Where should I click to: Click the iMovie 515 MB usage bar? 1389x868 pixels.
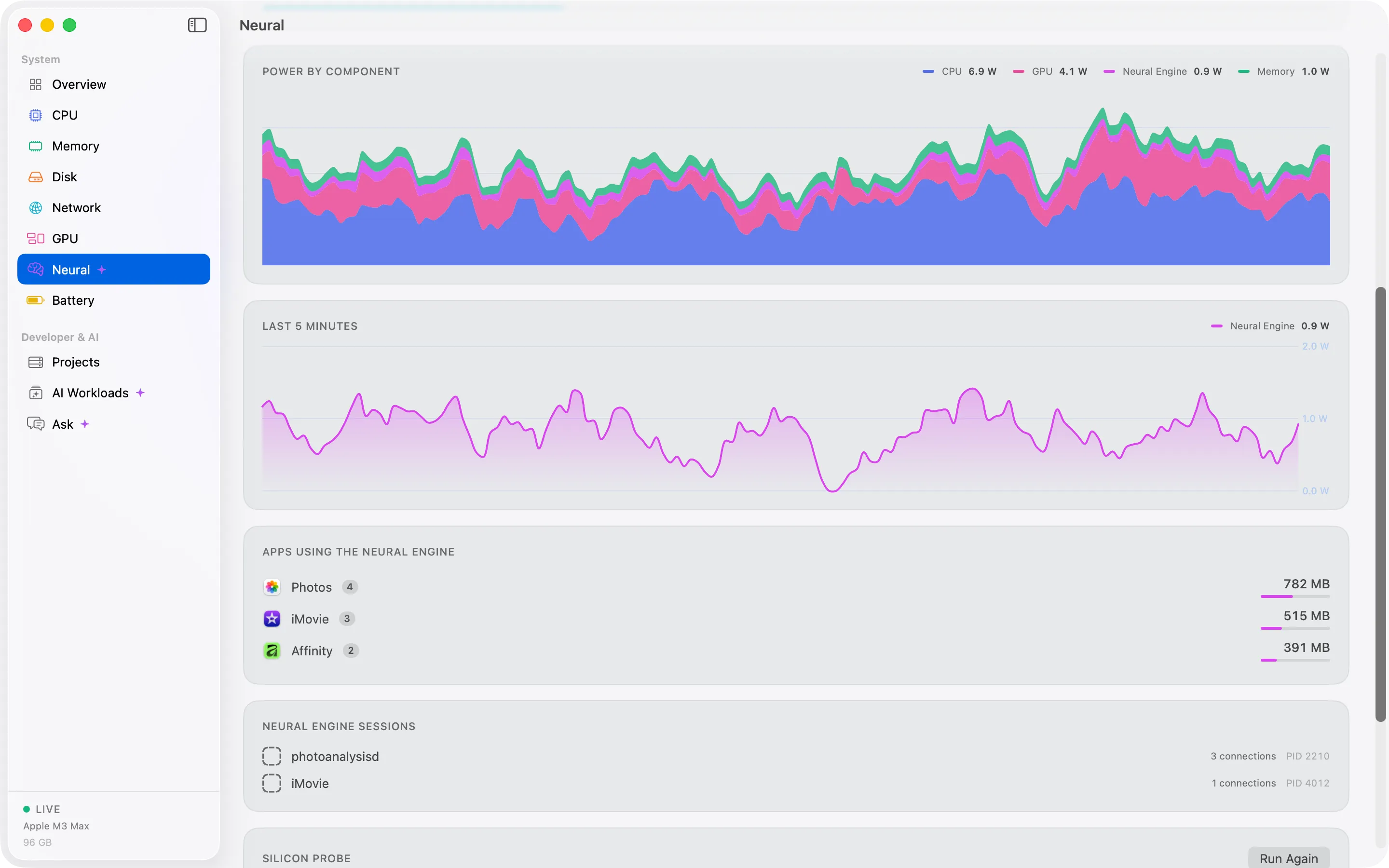pyautogui.click(x=1295, y=629)
